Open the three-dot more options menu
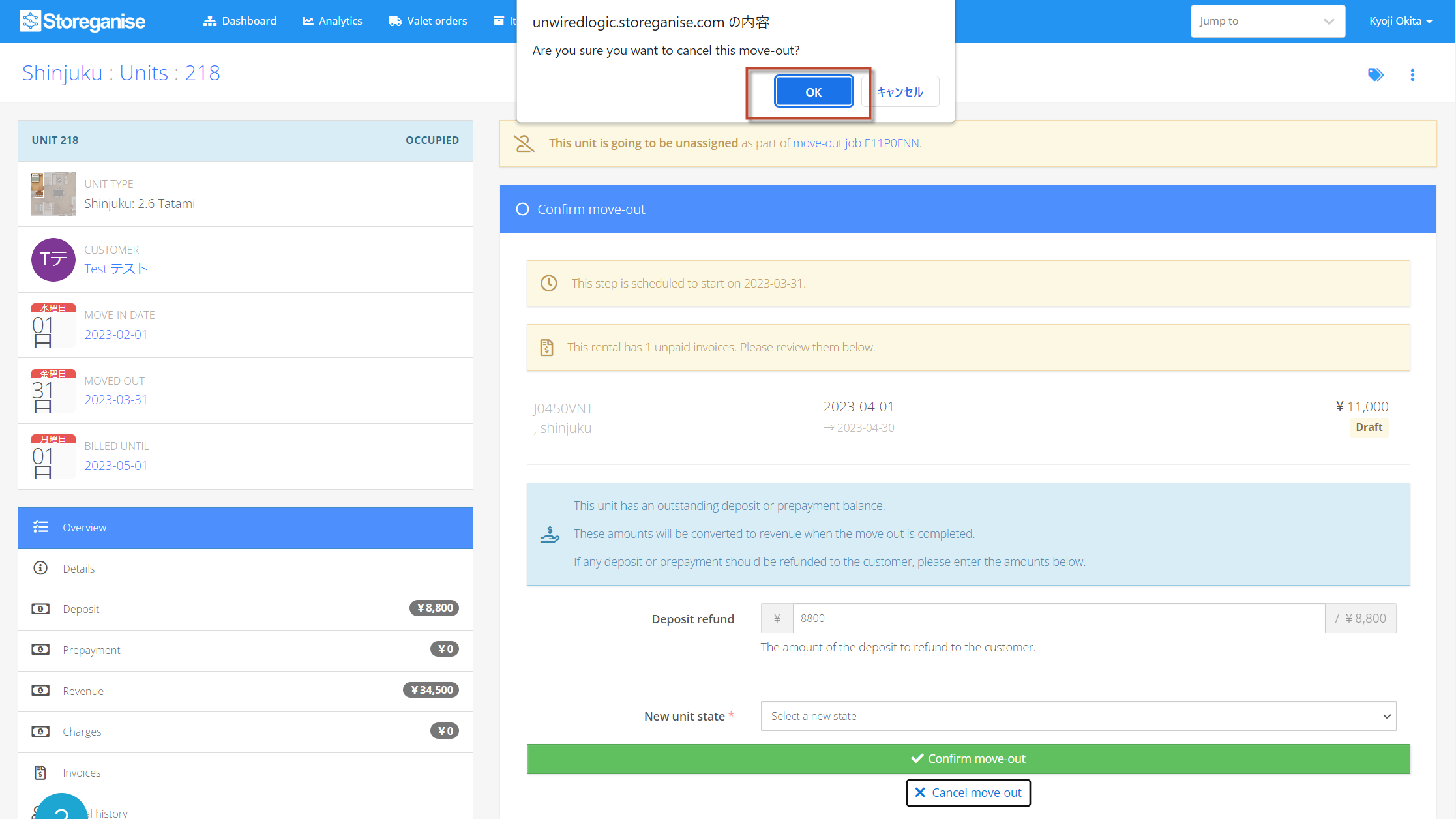Image resolution: width=1456 pixels, height=819 pixels. 1412,74
